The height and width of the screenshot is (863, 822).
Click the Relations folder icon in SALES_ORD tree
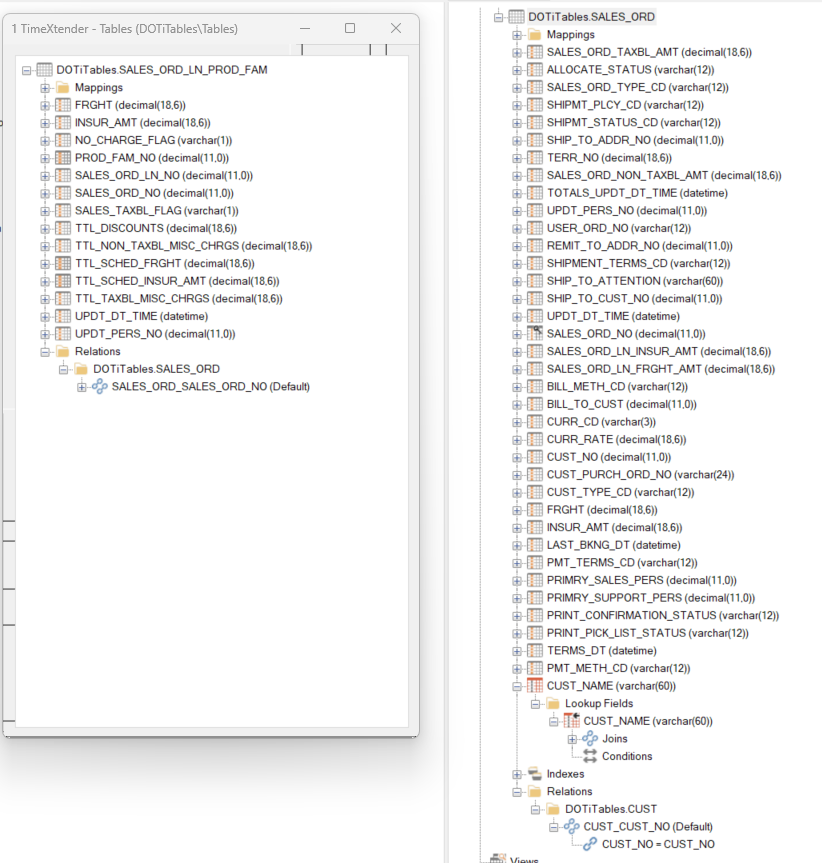535,791
